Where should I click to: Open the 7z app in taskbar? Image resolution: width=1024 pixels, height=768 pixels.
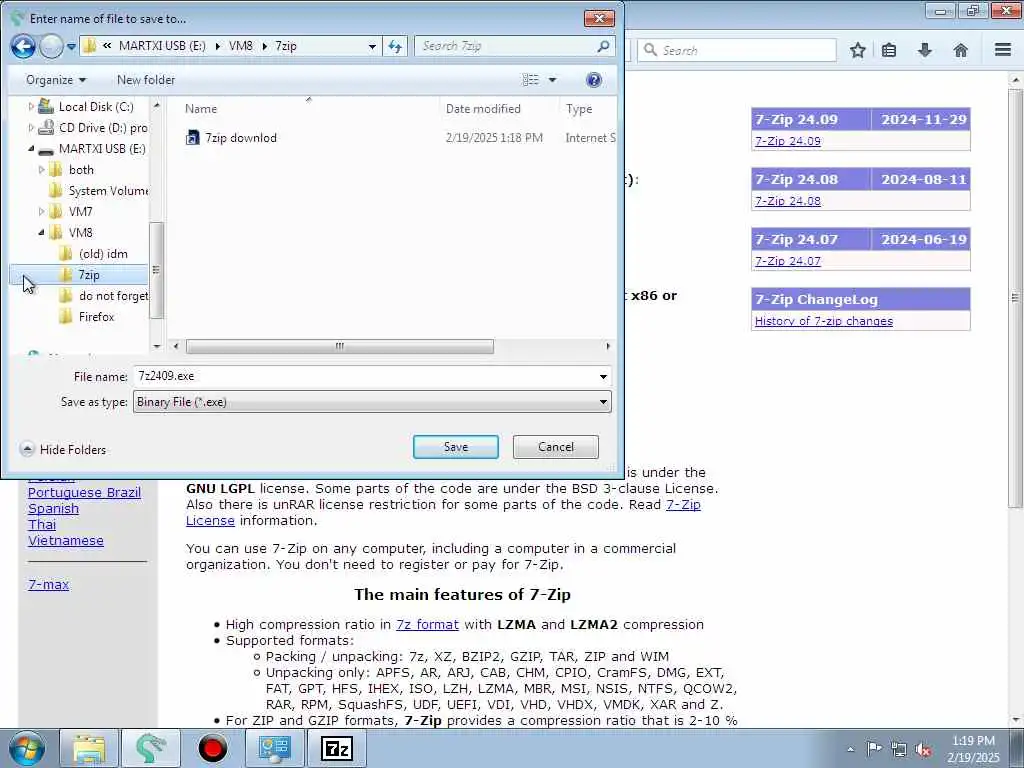coord(337,748)
